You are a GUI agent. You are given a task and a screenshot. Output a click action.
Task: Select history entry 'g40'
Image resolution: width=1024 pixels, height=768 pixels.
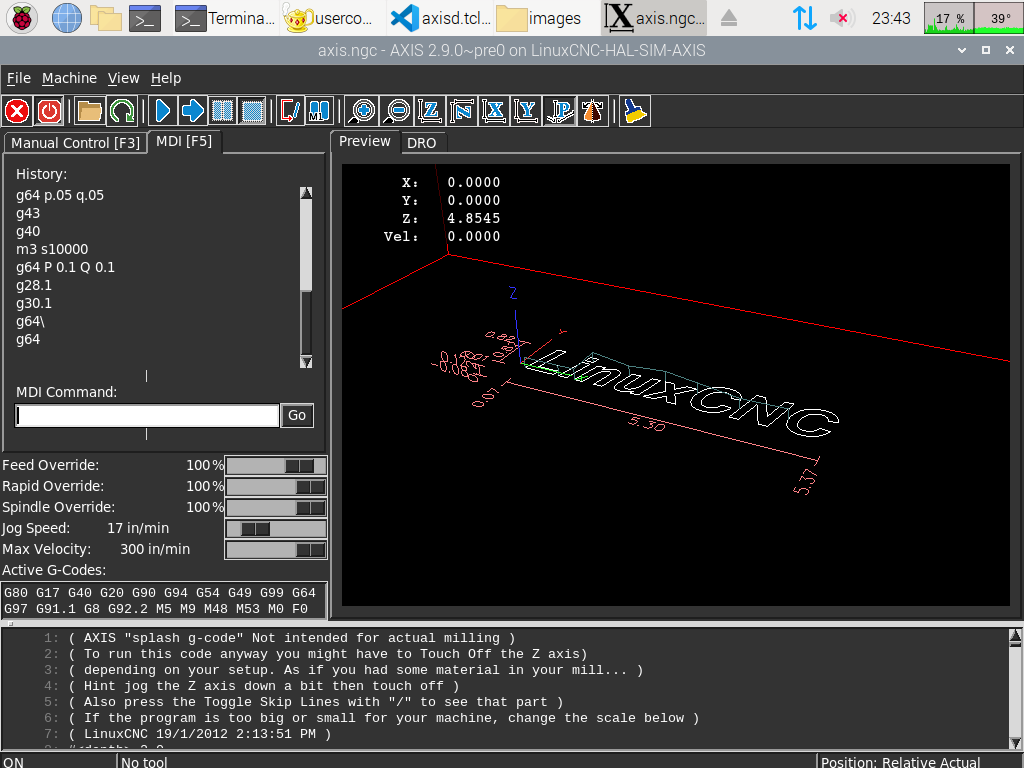tap(28, 231)
